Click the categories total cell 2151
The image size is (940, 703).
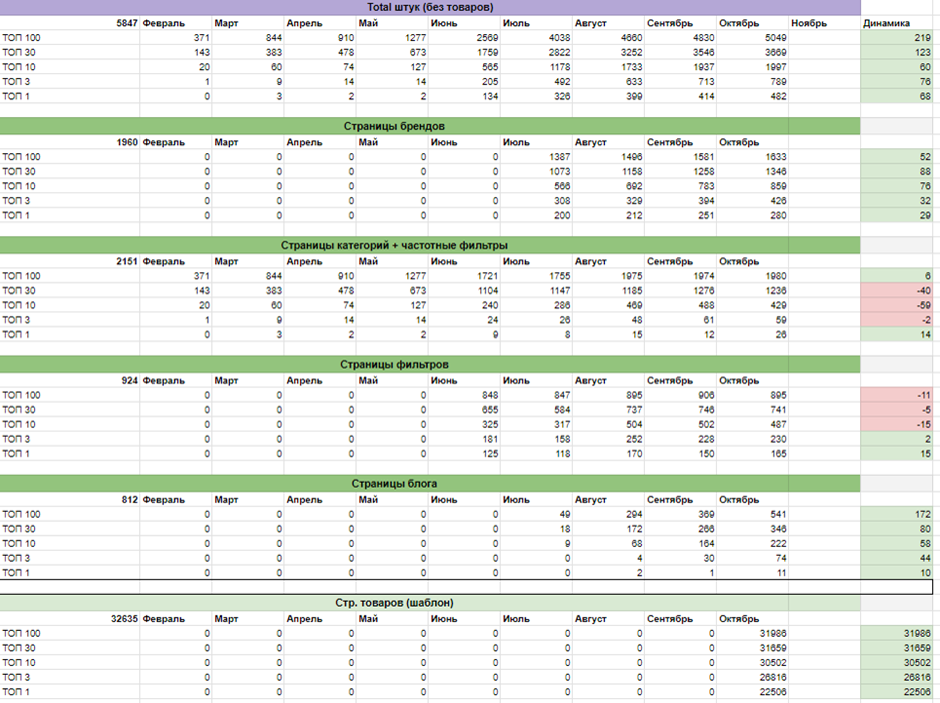(x=126, y=261)
